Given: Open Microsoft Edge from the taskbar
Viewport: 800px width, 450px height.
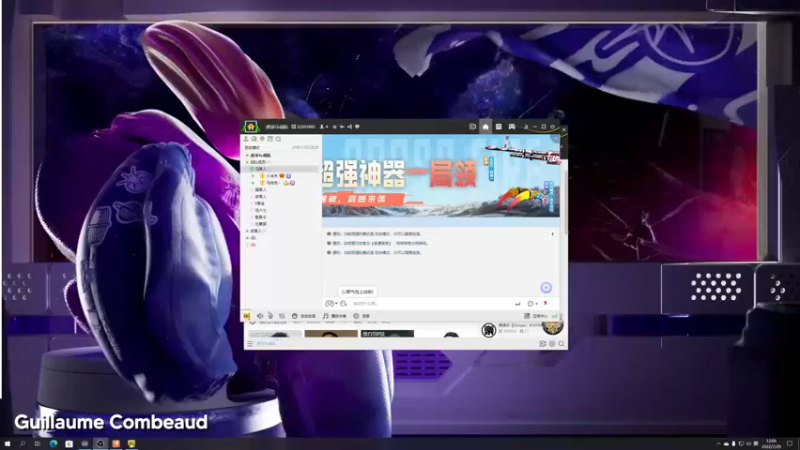Looking at the screenshot, I should 53,443.
